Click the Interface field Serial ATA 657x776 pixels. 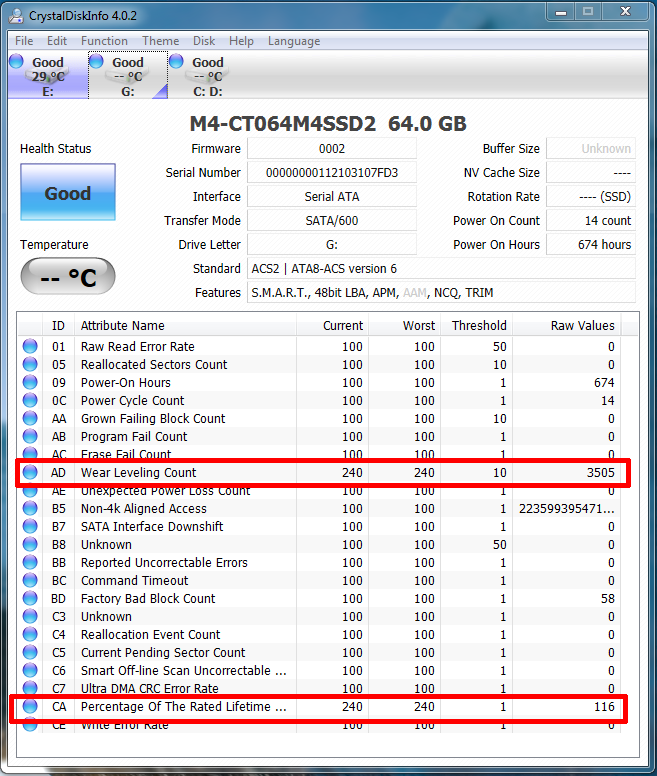331,196
